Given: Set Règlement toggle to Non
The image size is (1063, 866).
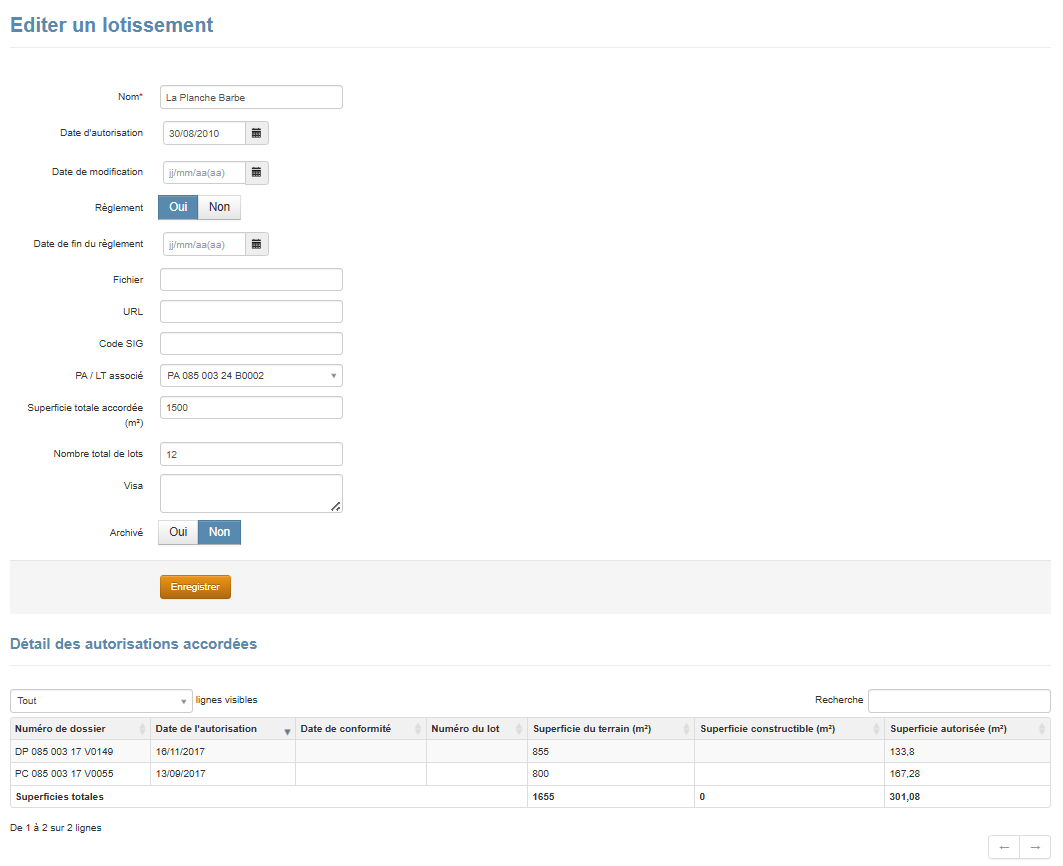Looking at the screenshot, I should (x=219, y=207).
